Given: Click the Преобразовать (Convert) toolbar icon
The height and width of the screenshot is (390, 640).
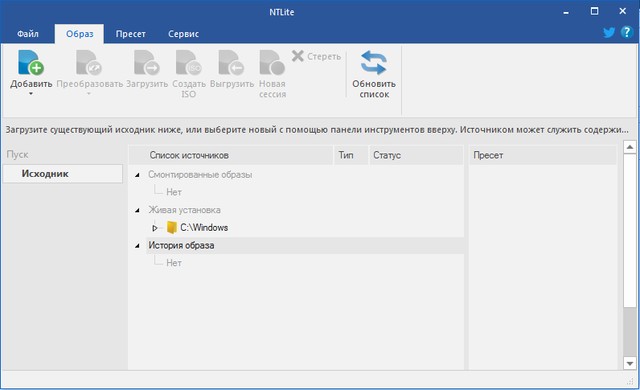Looking at the screenshot, I should tap(89, 63).
